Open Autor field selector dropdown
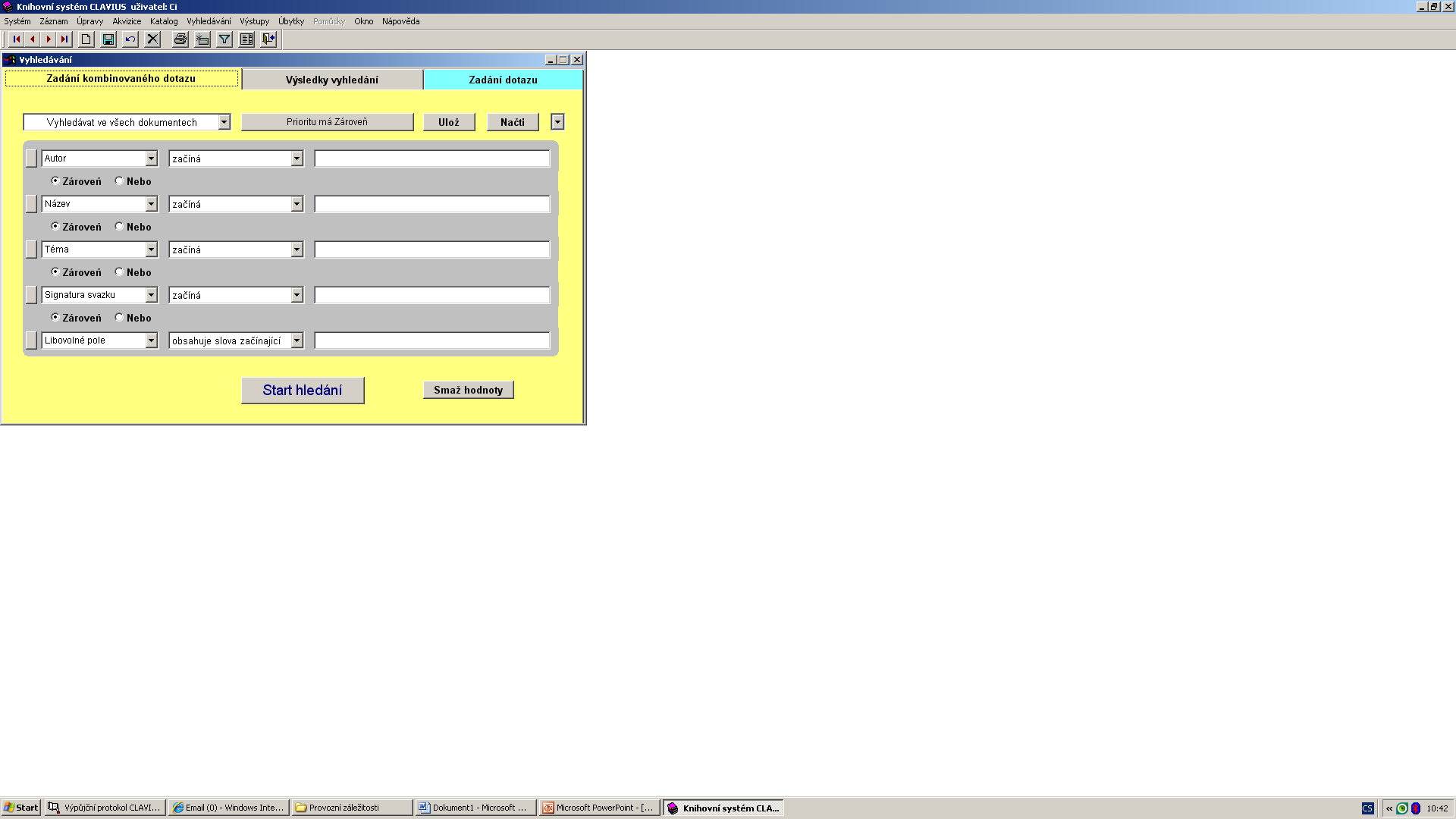 click(x=151, y=158)
